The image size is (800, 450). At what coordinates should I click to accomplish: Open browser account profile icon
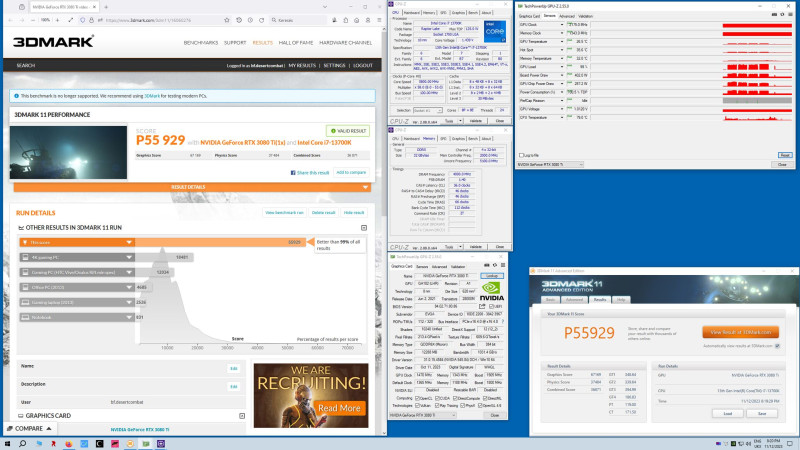368,20
